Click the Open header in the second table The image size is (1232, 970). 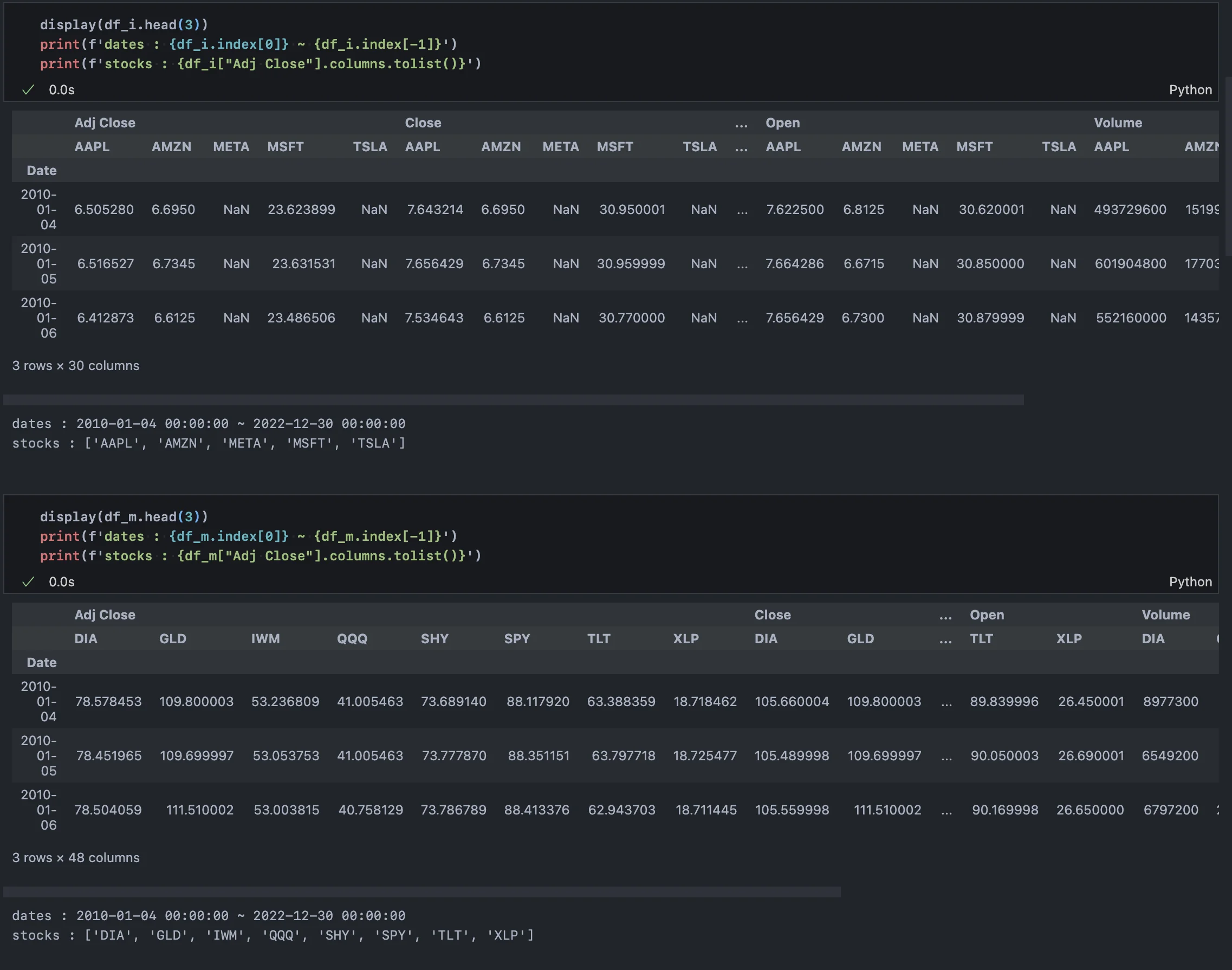click(986, 615)
